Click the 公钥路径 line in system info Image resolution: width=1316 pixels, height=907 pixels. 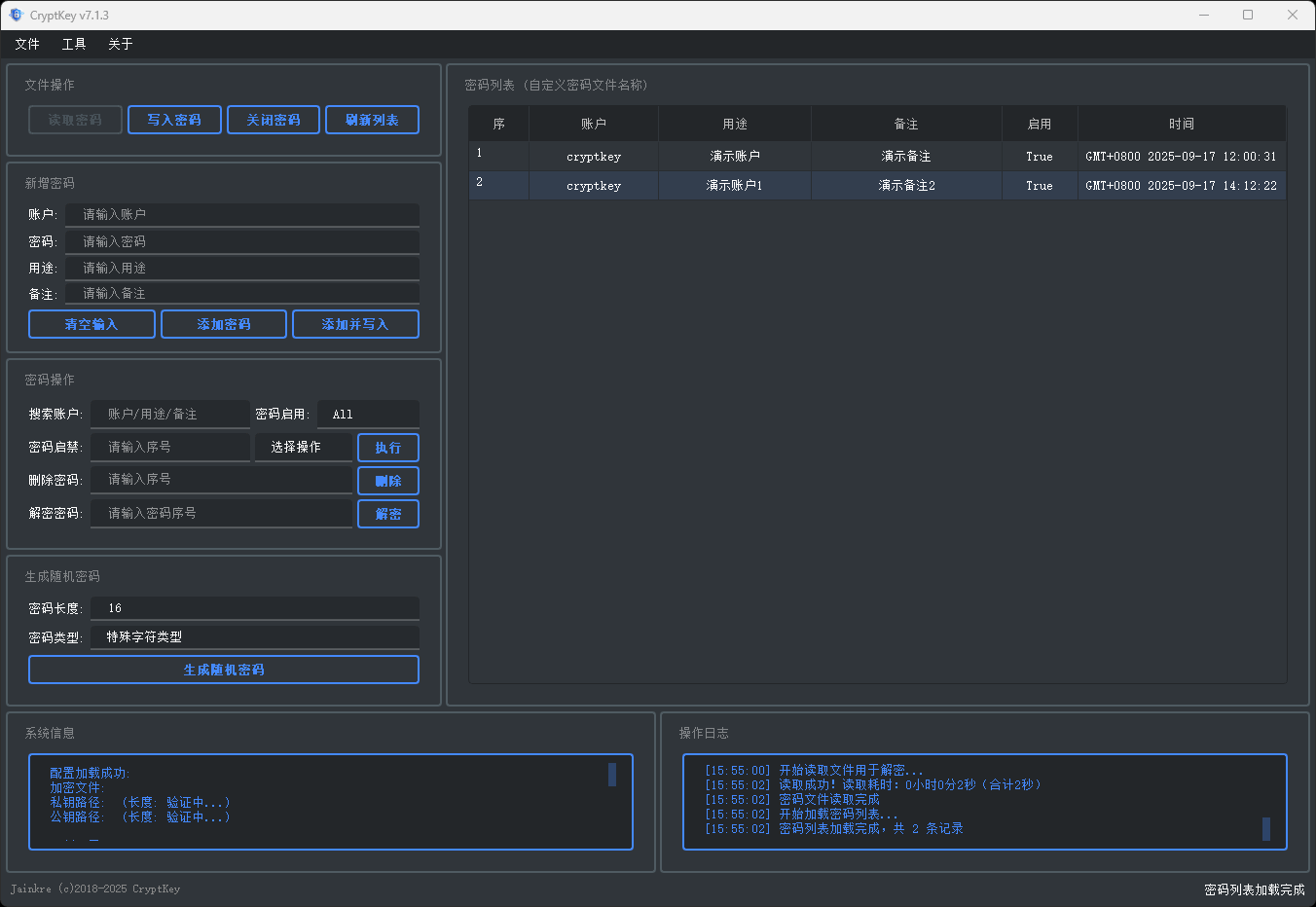[140, 816]
